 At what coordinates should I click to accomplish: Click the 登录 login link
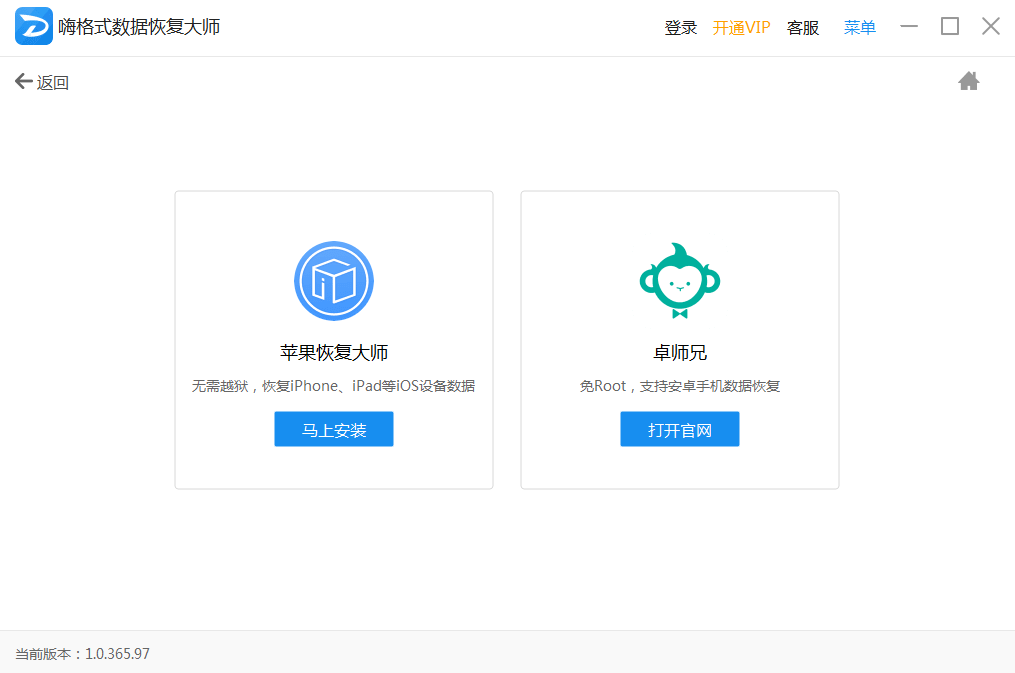click(x=680, y=28)
